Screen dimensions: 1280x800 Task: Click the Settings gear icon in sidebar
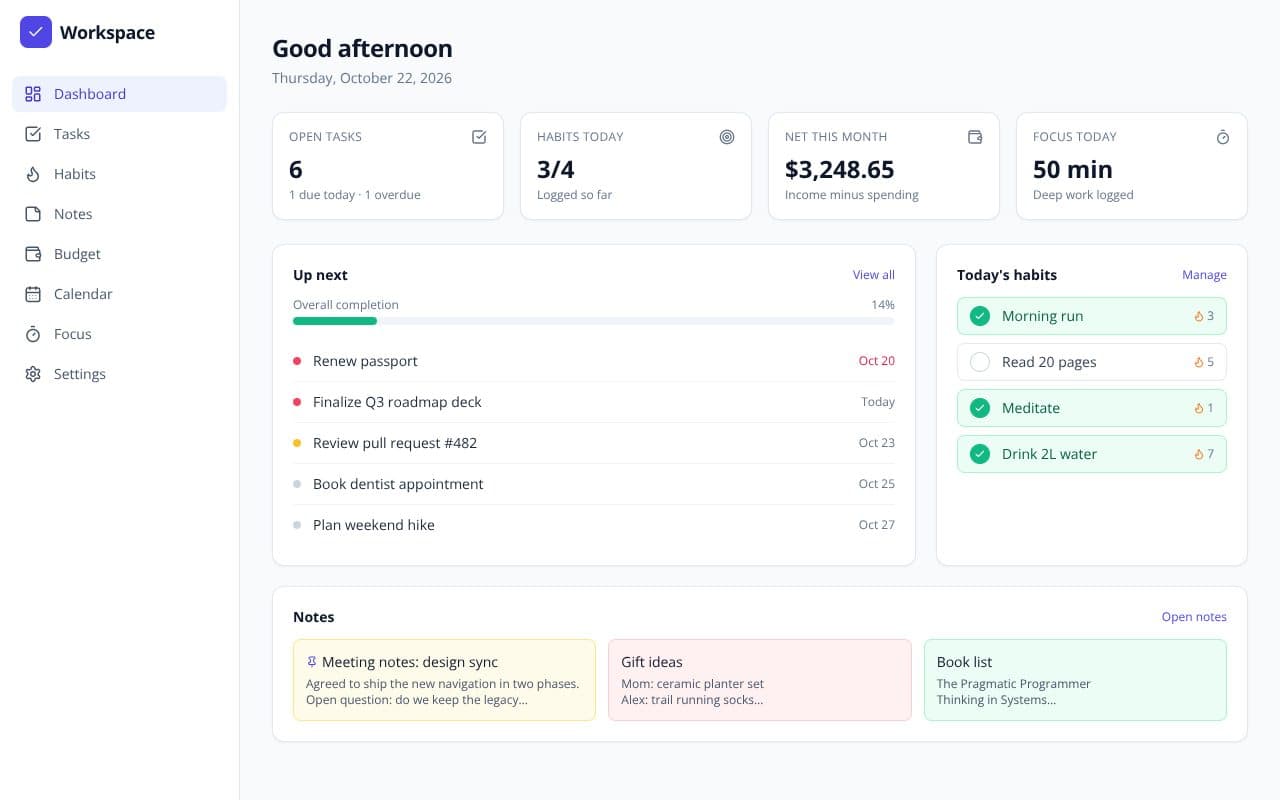(33, 374)
